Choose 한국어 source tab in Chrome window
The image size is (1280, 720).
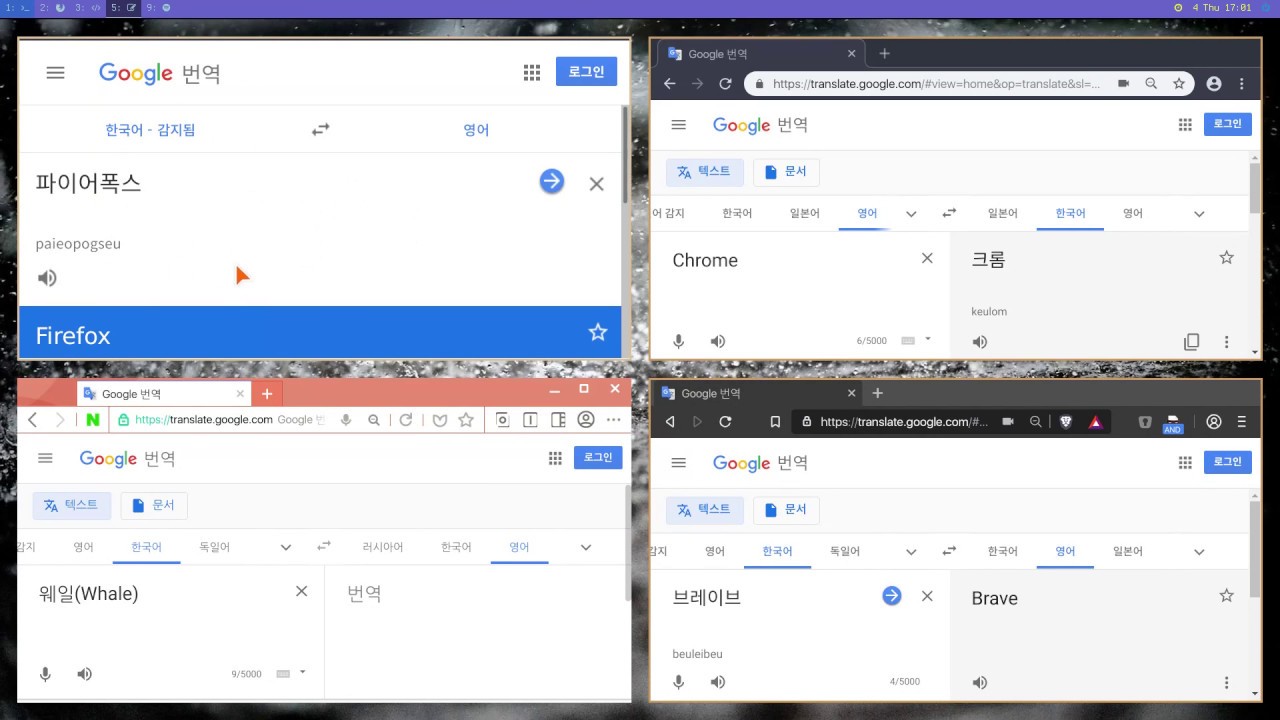point(737,213)
